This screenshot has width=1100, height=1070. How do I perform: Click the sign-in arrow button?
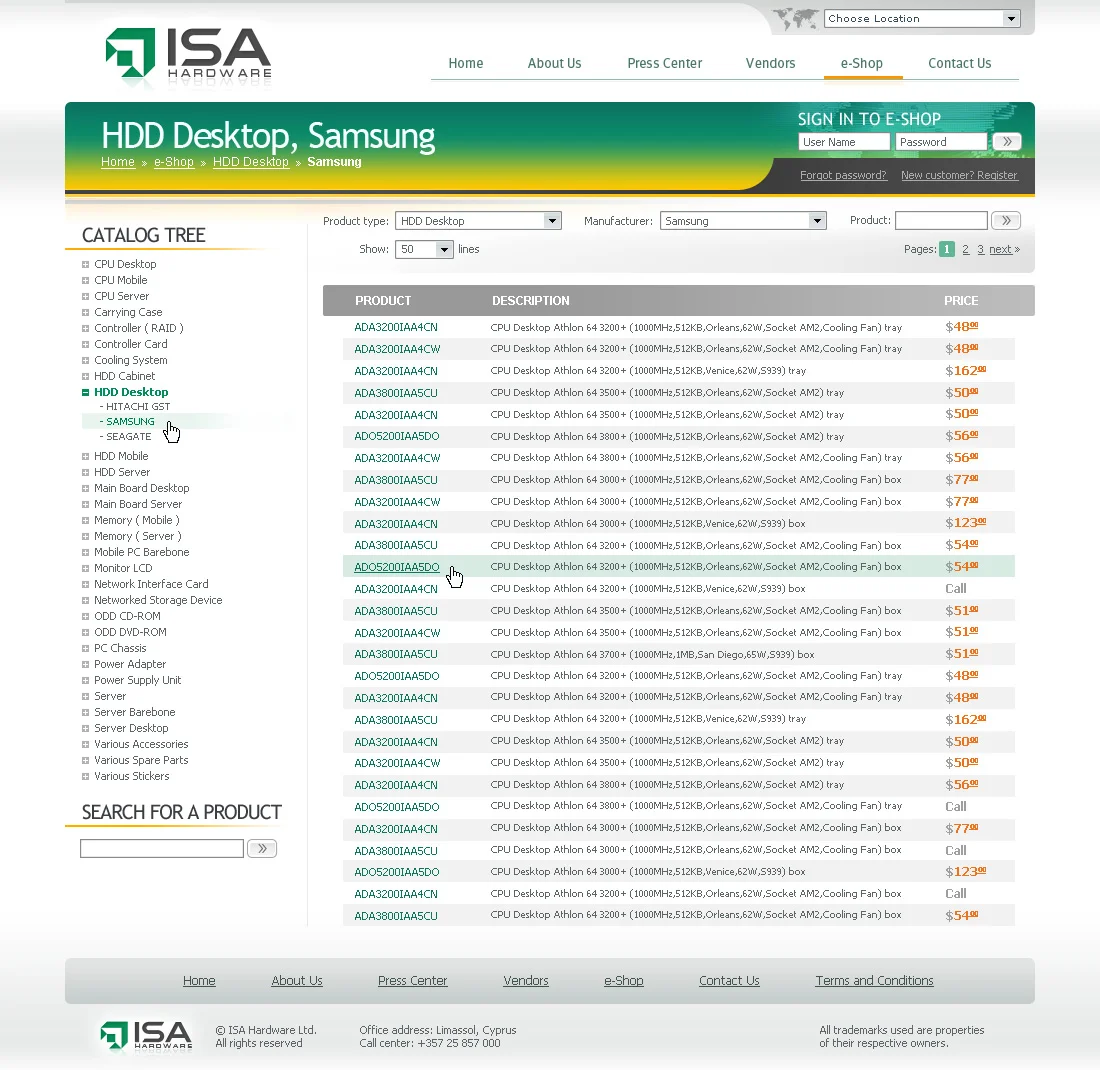pos(1007,142)
